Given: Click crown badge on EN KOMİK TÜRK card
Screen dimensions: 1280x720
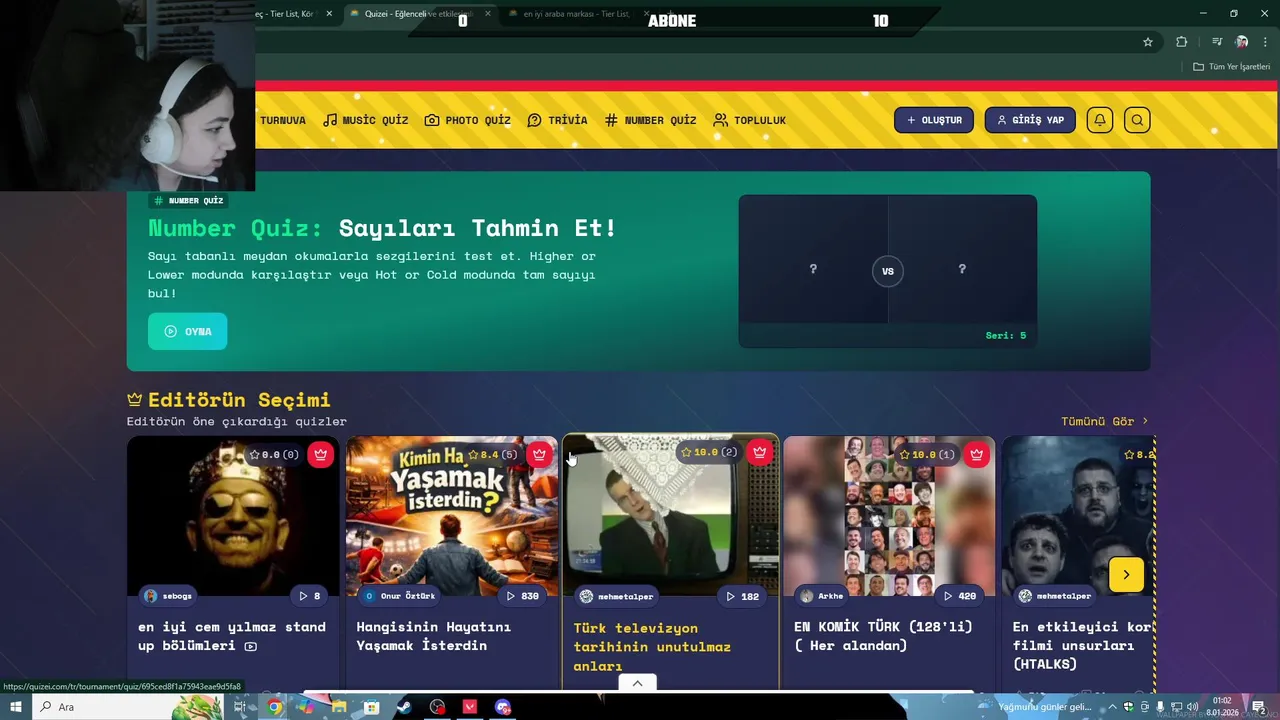Looking at the screenshot, I should click(976, 454).
